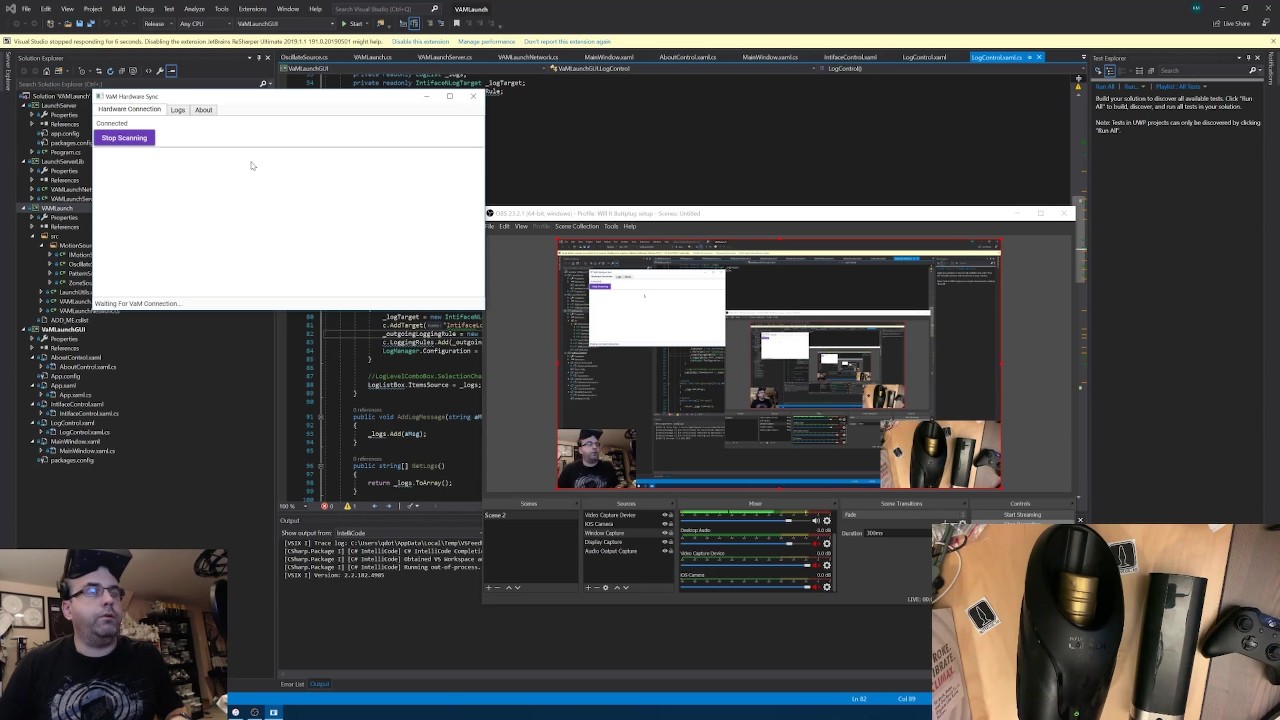
Task: Toggle mute for iOS Camera in OBS mixer
Action: tap(816, 587)
